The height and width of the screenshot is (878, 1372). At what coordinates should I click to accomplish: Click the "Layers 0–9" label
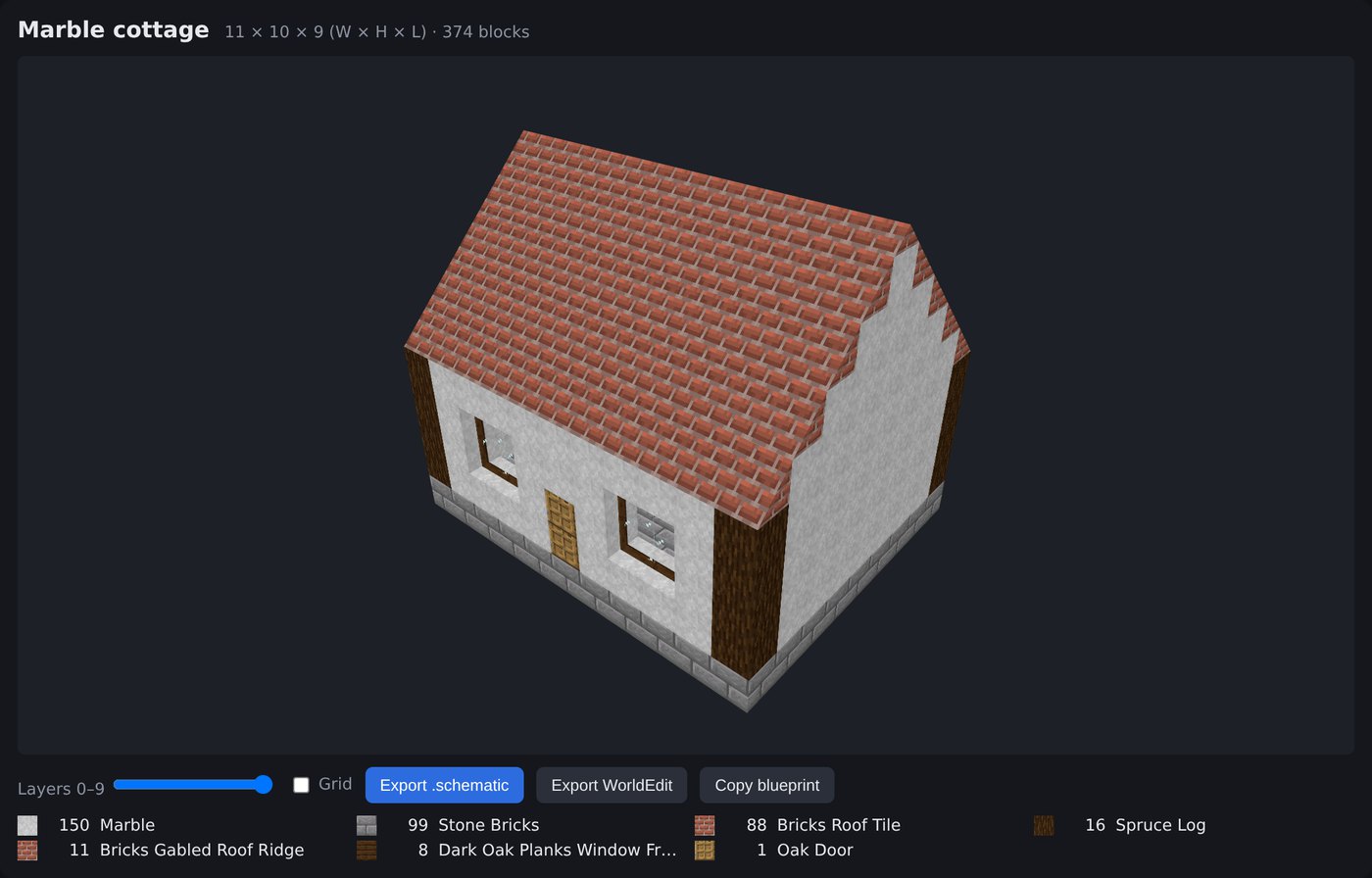pyautogui.click(x=61, y=789)
